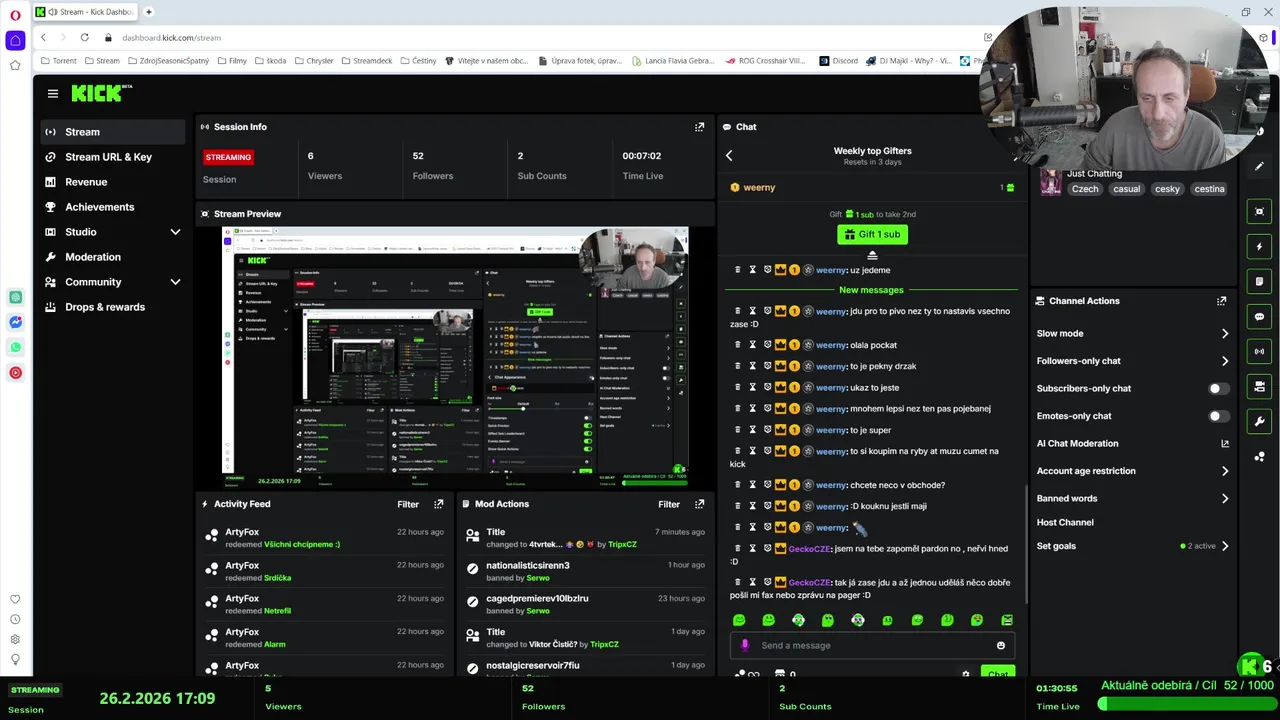Click username weerny in gifters list
This screenshot has width=1280, height=720.
pos(759,187)
